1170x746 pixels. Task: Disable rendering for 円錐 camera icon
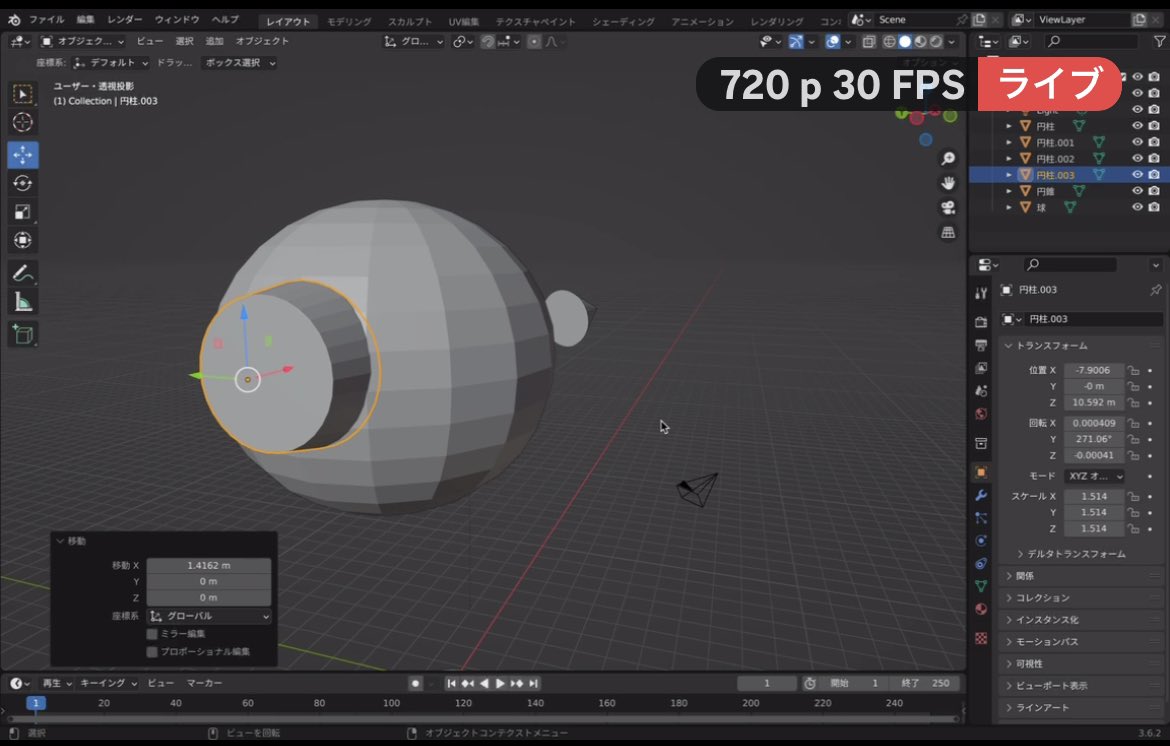point(1154,191)
